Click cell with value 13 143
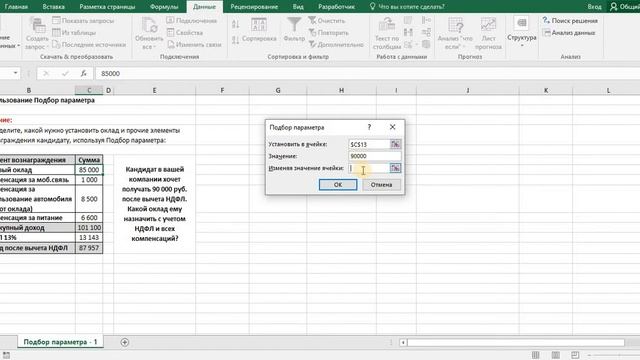640x360 pixels. (x=89, y=238)
